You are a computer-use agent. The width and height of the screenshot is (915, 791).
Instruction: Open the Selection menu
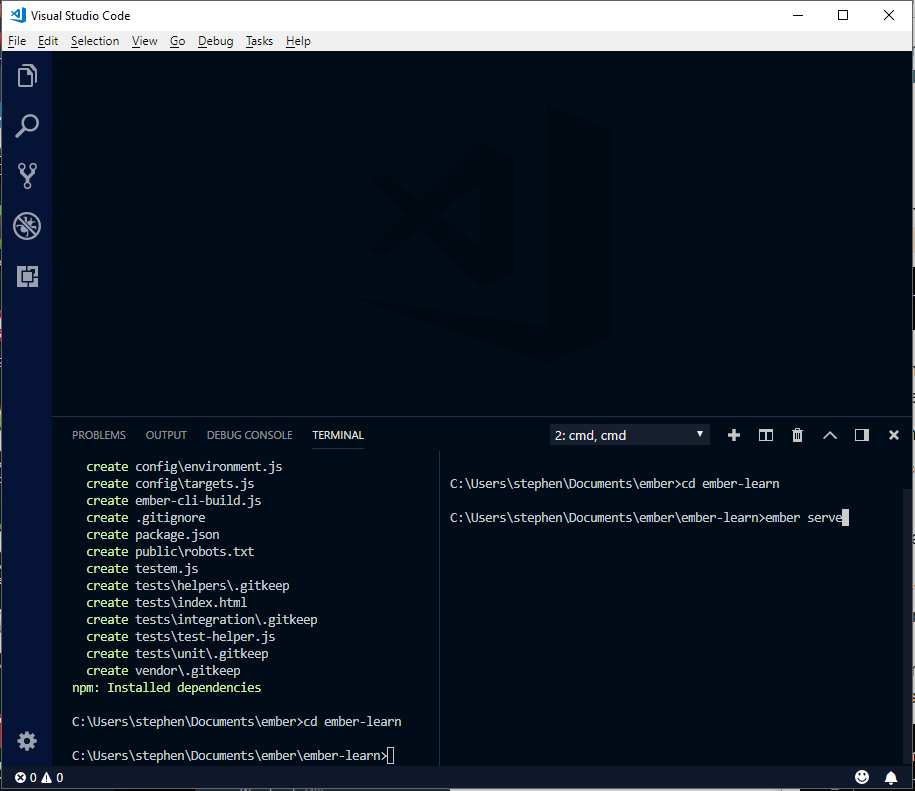95,41
